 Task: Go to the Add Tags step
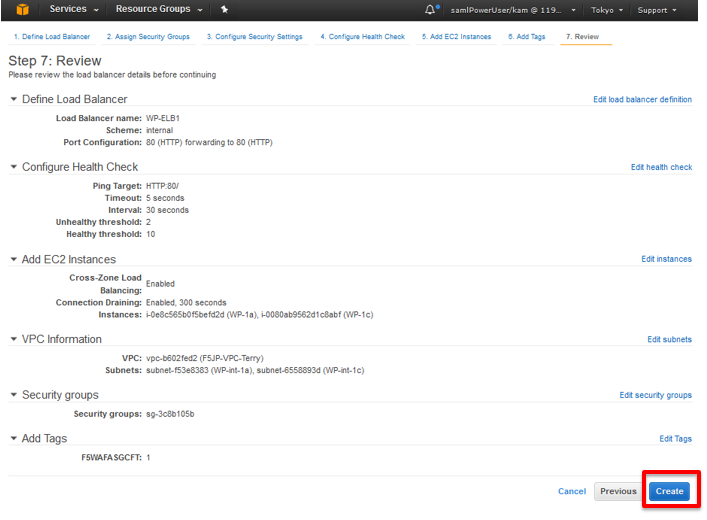click(x=527, y=37)
